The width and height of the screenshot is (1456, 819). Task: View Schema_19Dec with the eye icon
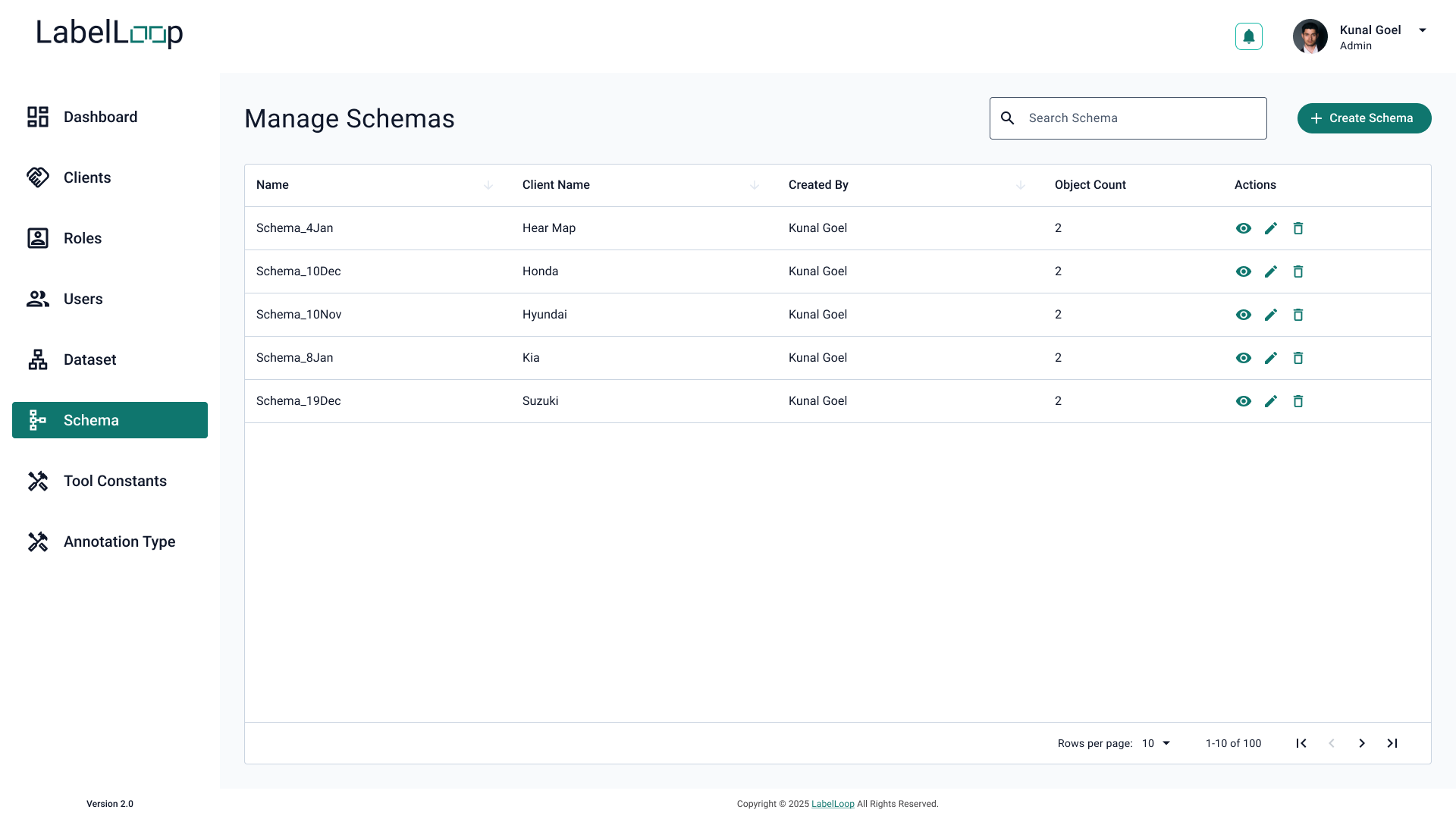pyautogui.click(x=1243, y=401)
